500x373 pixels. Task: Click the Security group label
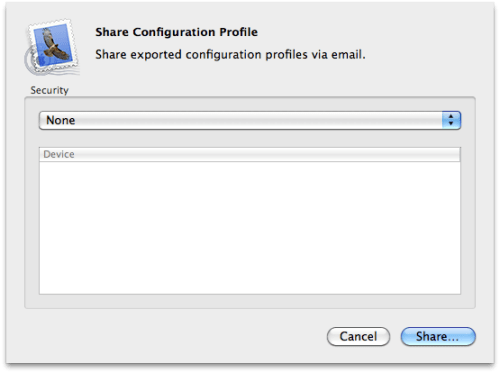click(x=49, y=90)
